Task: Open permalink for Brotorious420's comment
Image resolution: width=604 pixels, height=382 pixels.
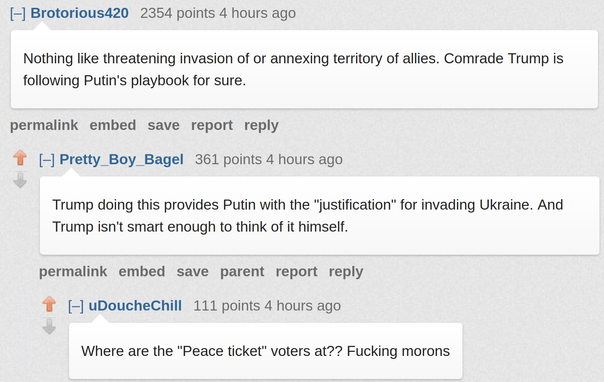Action: point(44,125)
